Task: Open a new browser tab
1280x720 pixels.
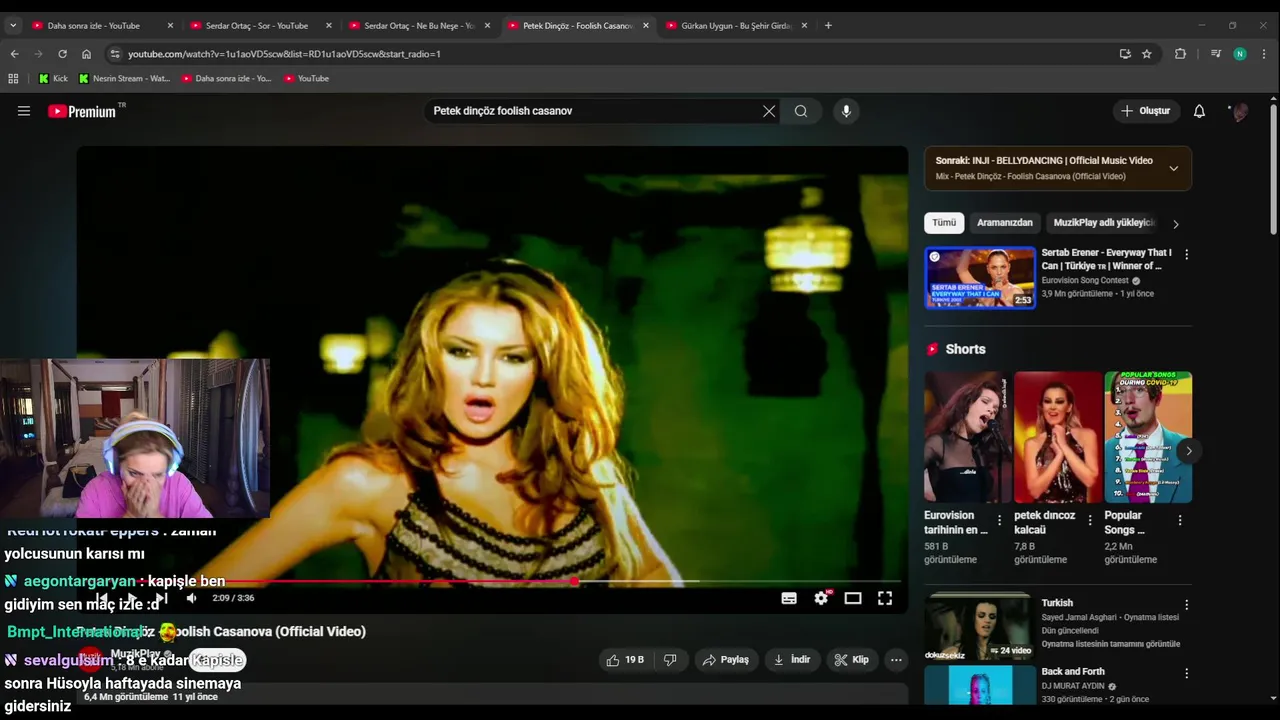Action: (x=828, y=25)
